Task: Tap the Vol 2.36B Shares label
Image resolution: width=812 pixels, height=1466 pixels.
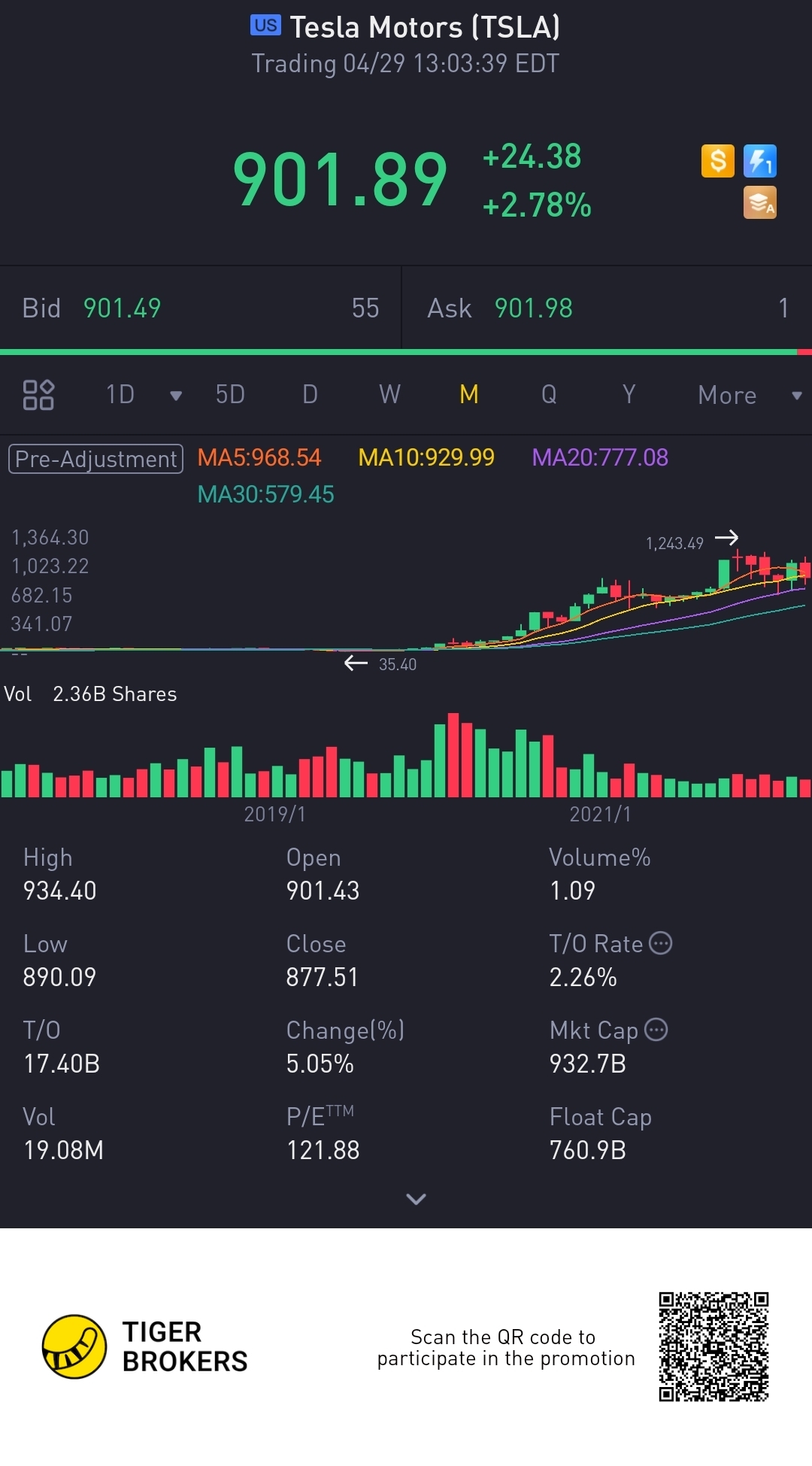Action: [90, 694]
